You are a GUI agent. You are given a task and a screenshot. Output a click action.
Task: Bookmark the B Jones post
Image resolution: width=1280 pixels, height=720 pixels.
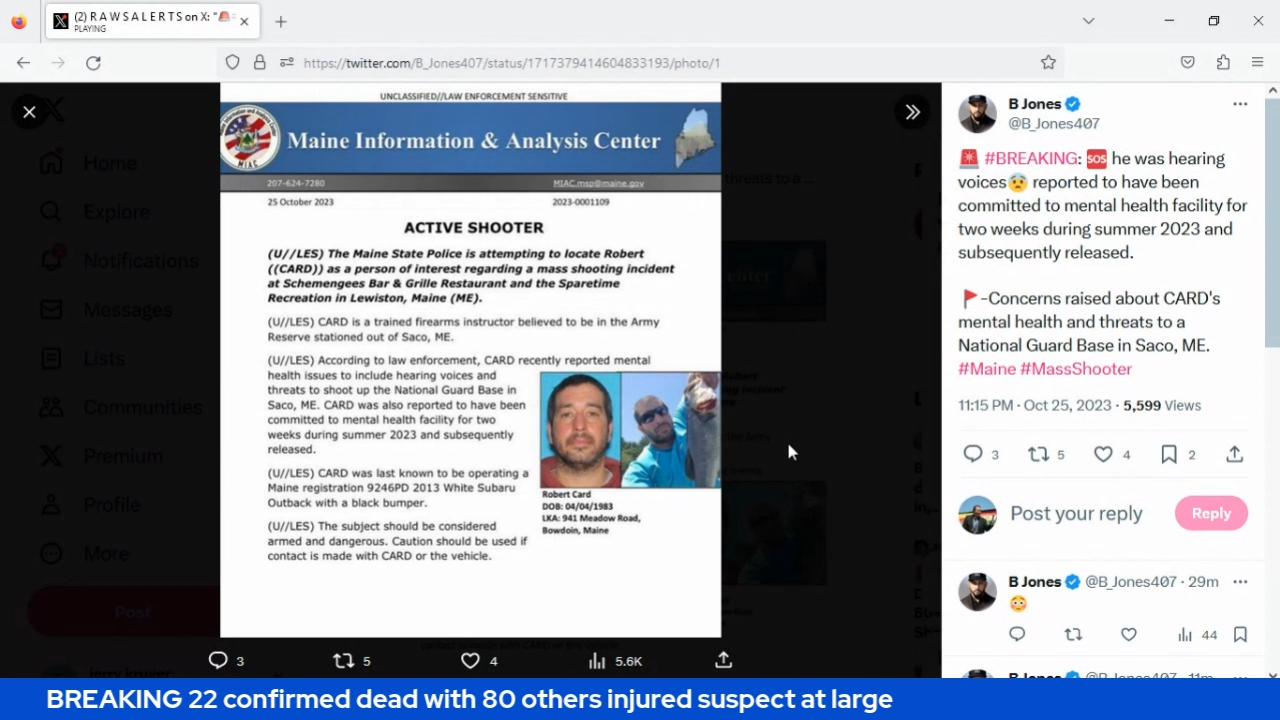[1168, 454]
